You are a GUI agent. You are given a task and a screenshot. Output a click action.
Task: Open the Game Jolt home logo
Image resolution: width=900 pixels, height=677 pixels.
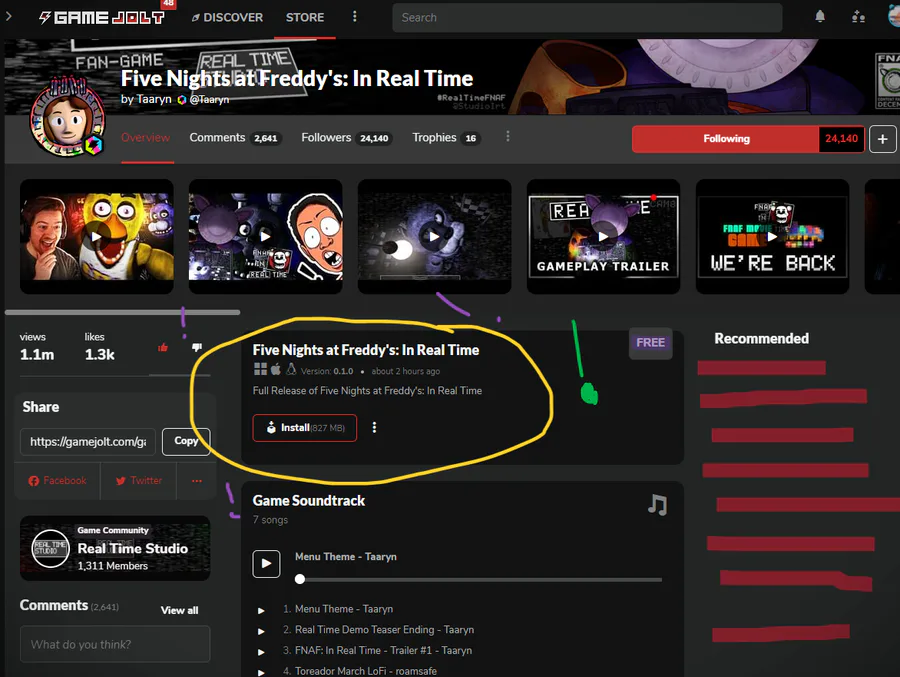tap(102, 17)
